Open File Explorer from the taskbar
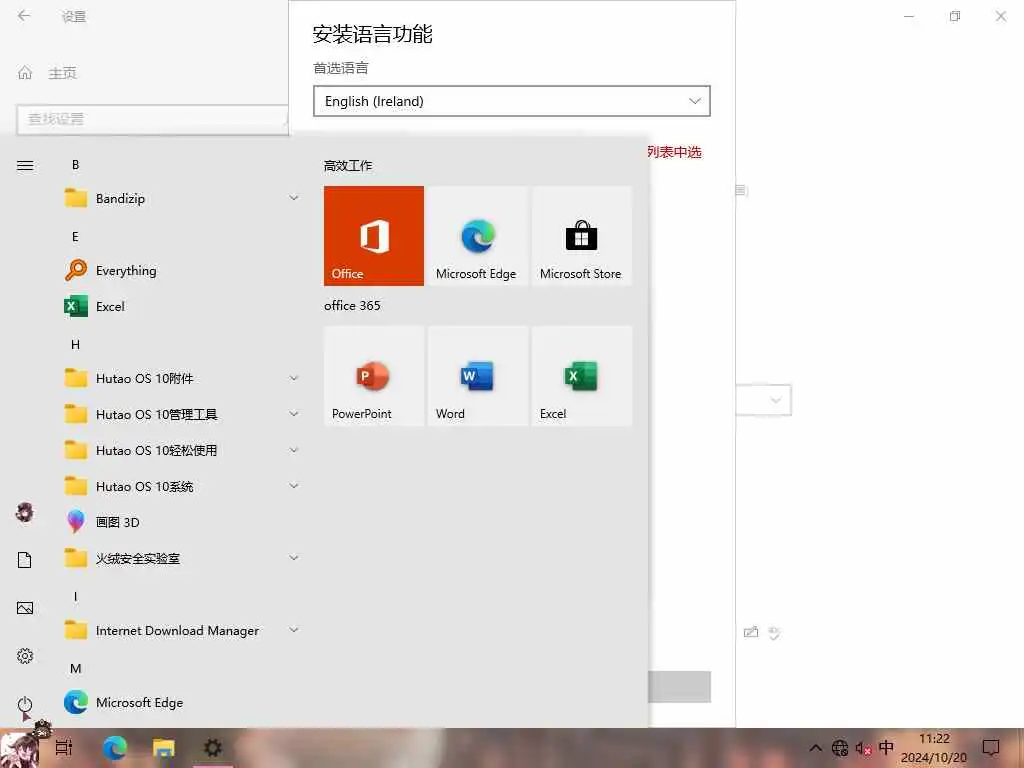This screenshot has width=1024, height=768. 163,748
